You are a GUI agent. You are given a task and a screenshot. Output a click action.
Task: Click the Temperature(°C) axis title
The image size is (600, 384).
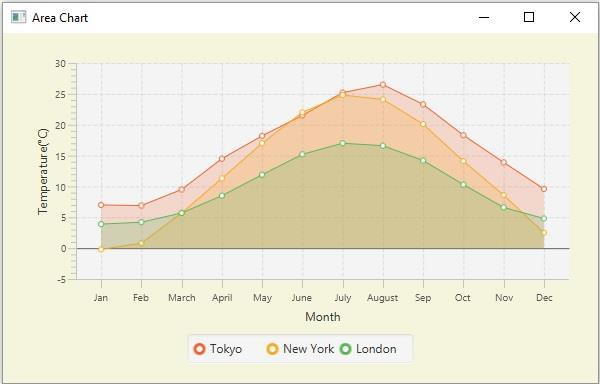43,171
